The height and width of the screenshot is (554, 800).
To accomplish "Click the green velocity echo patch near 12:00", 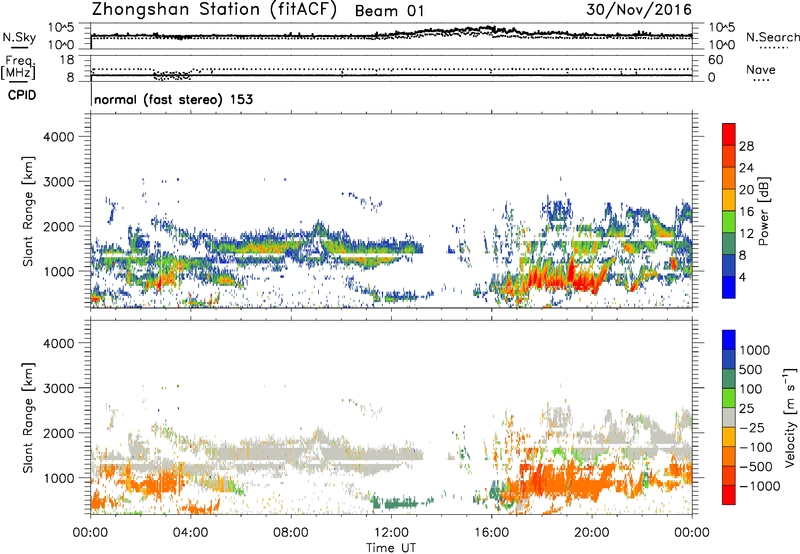I will tap(401, 503).
